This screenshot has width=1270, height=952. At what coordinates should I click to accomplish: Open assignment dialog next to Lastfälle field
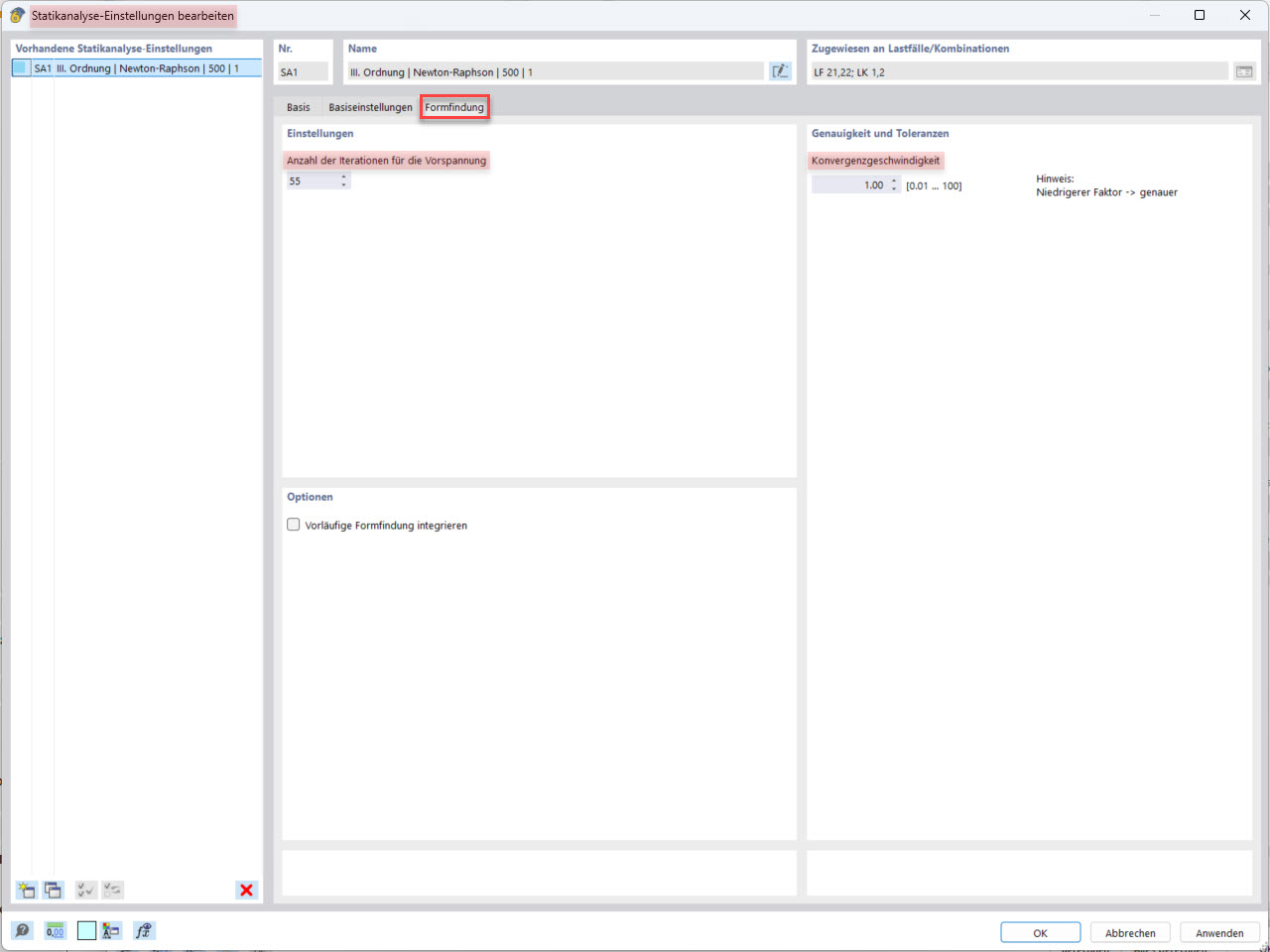point(1244,70)
